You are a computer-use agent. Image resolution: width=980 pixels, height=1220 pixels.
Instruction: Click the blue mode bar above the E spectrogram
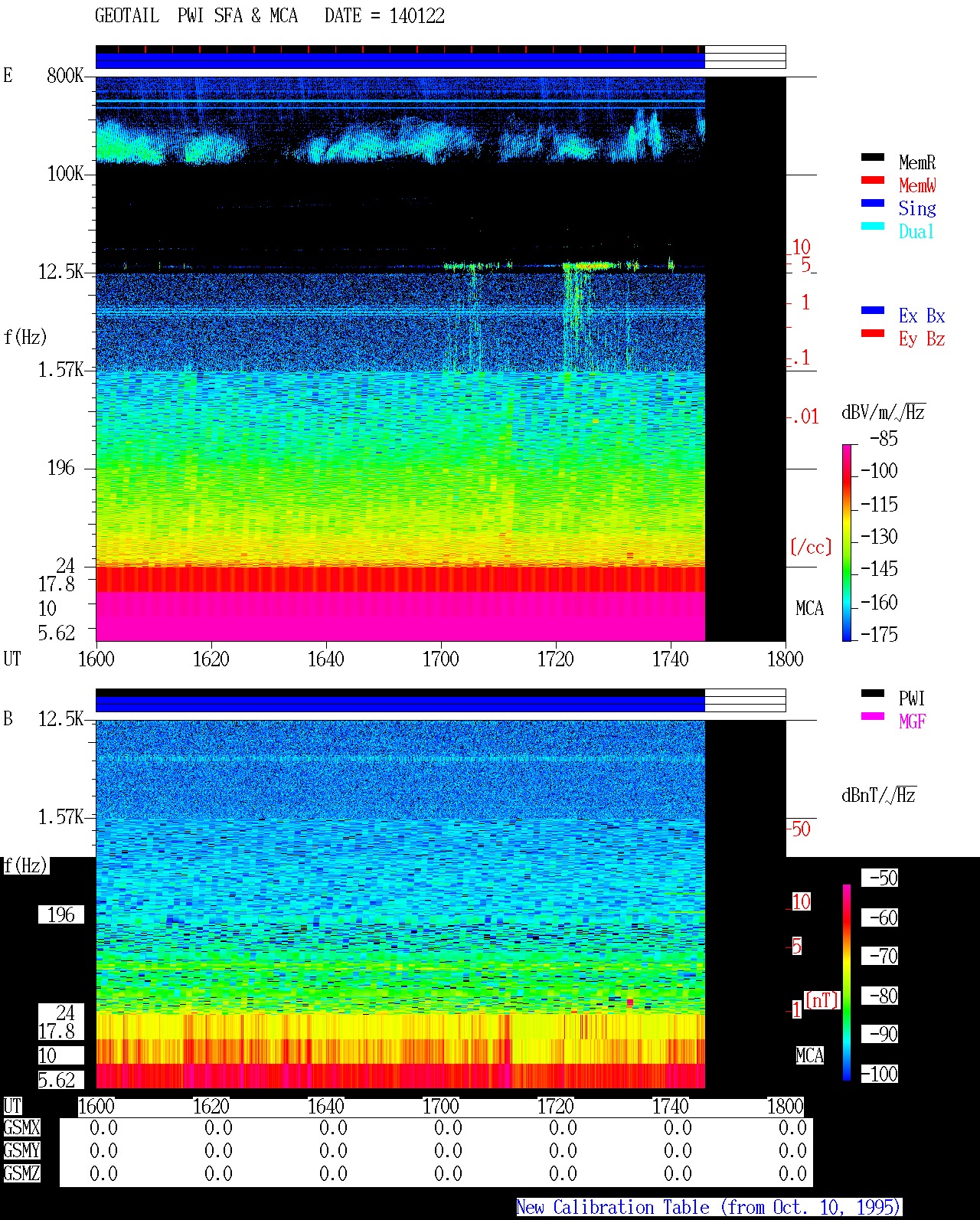click(x=400, y=61)
